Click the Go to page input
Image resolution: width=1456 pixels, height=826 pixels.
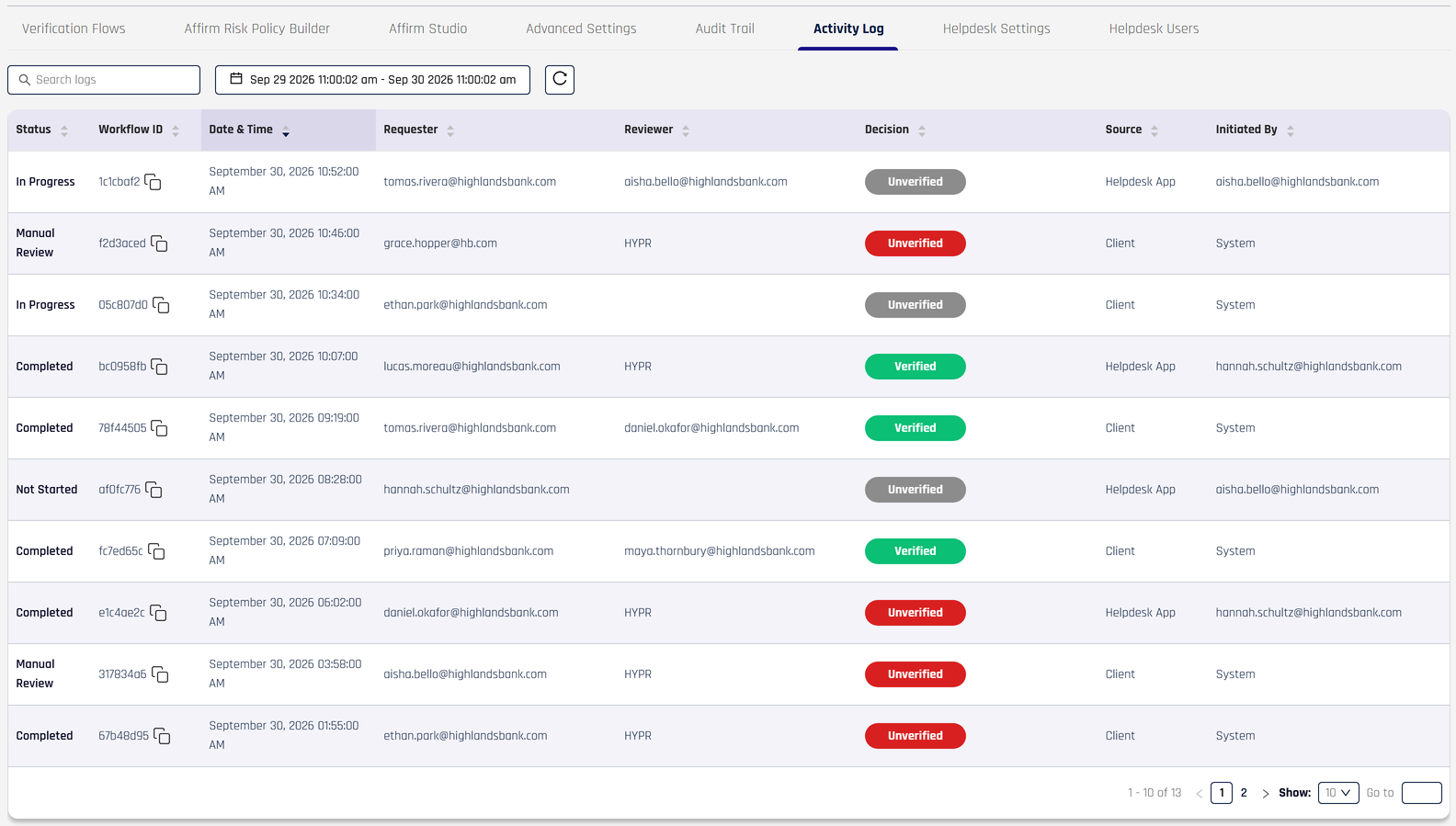[1422, 793]
